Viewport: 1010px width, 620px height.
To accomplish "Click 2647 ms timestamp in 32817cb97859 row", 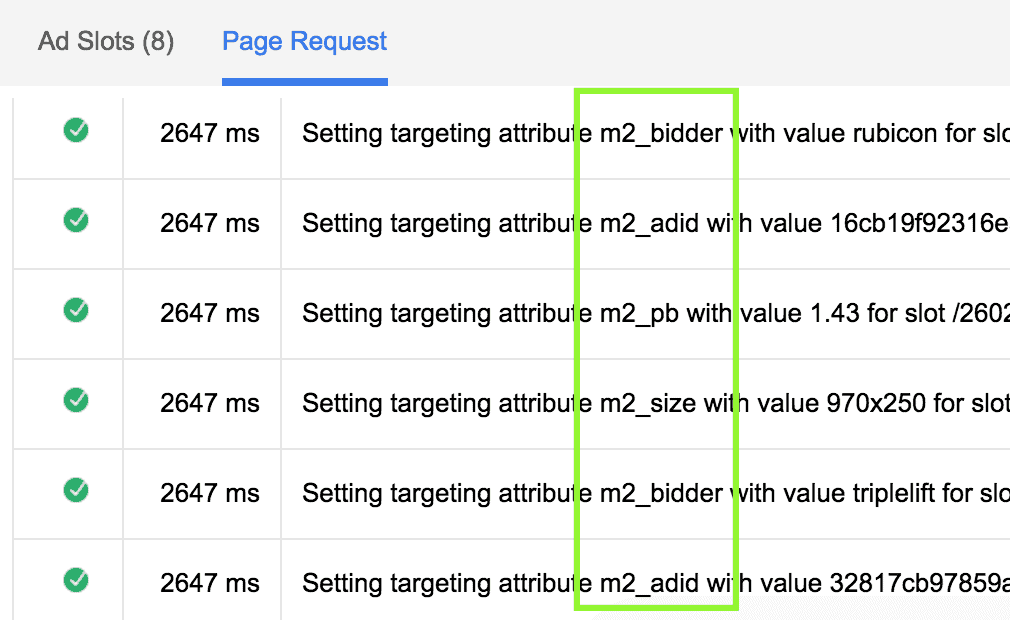I will click(x=209, y=583).
